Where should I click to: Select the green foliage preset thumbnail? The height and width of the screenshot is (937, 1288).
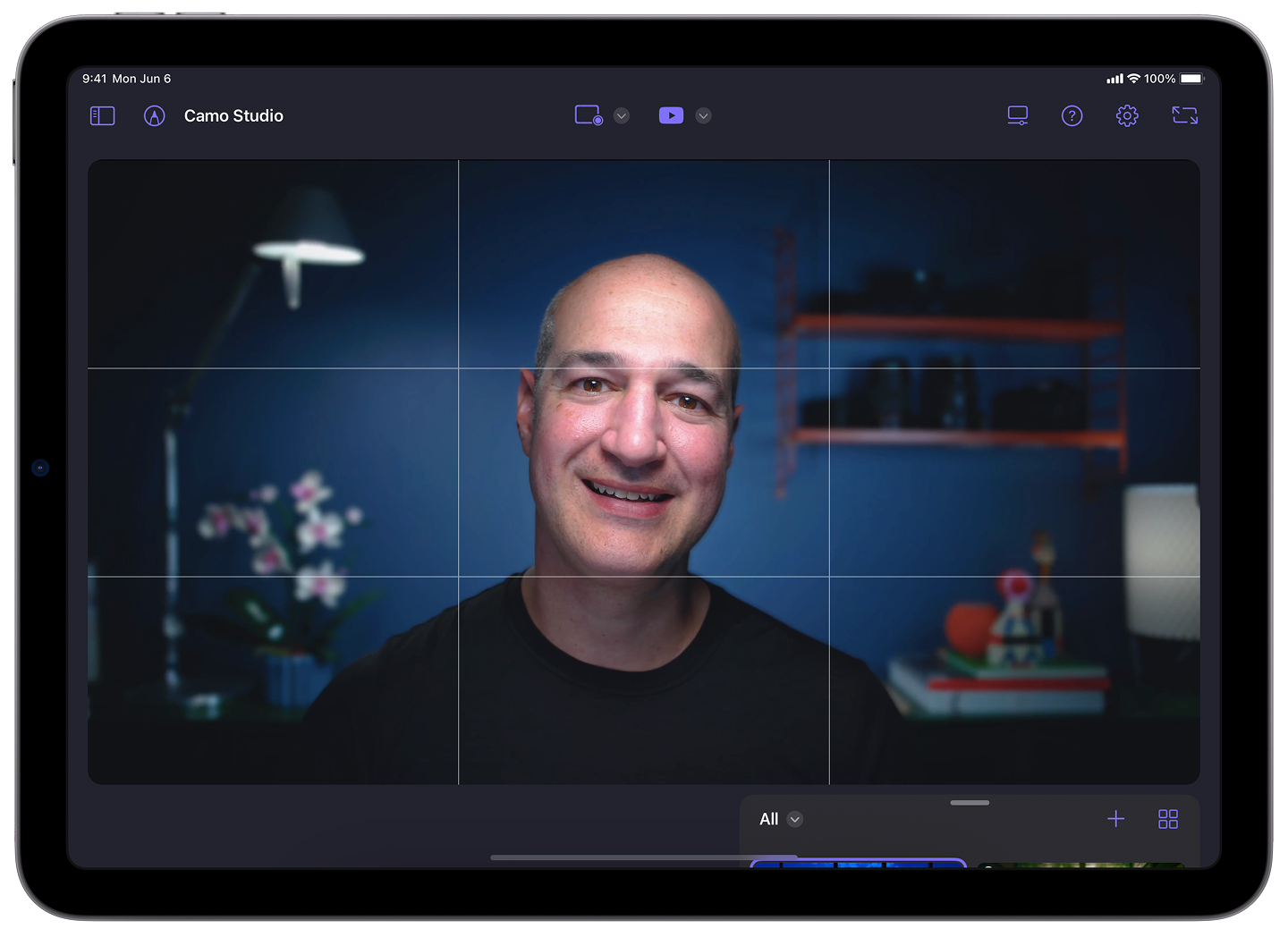pos(1080,865)
